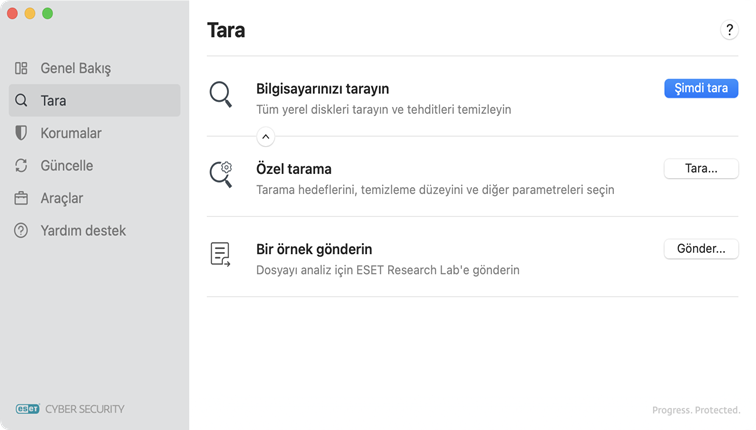The height and width of the screenshot is (430, 756).
Task: Click the Özel tarama gear-magnifier icon
Action: [x=221, y=173]
